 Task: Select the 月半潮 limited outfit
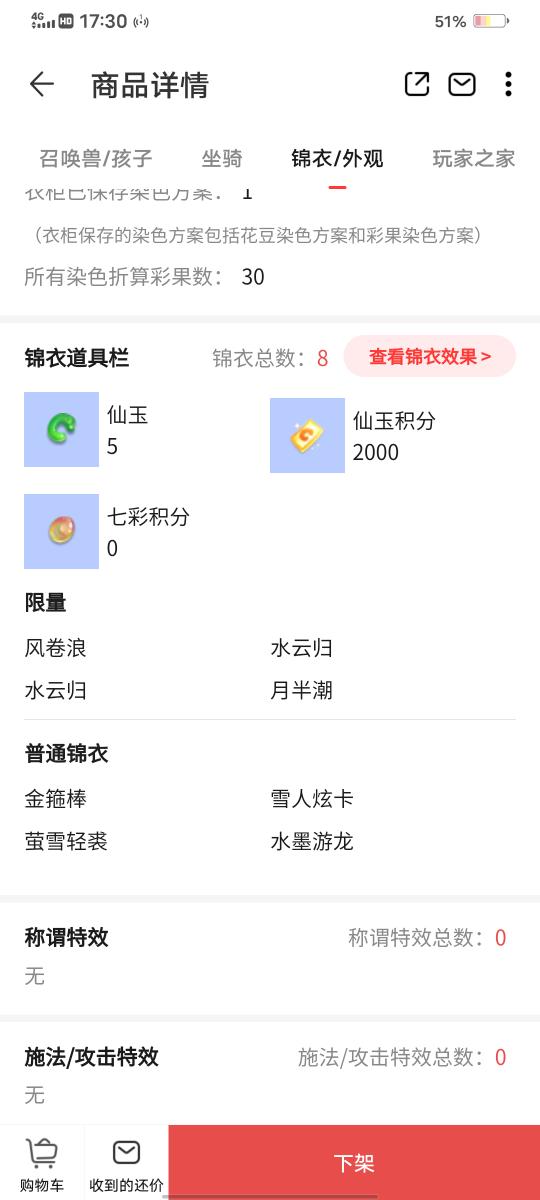pyautogui.click(x=301, y=690)
